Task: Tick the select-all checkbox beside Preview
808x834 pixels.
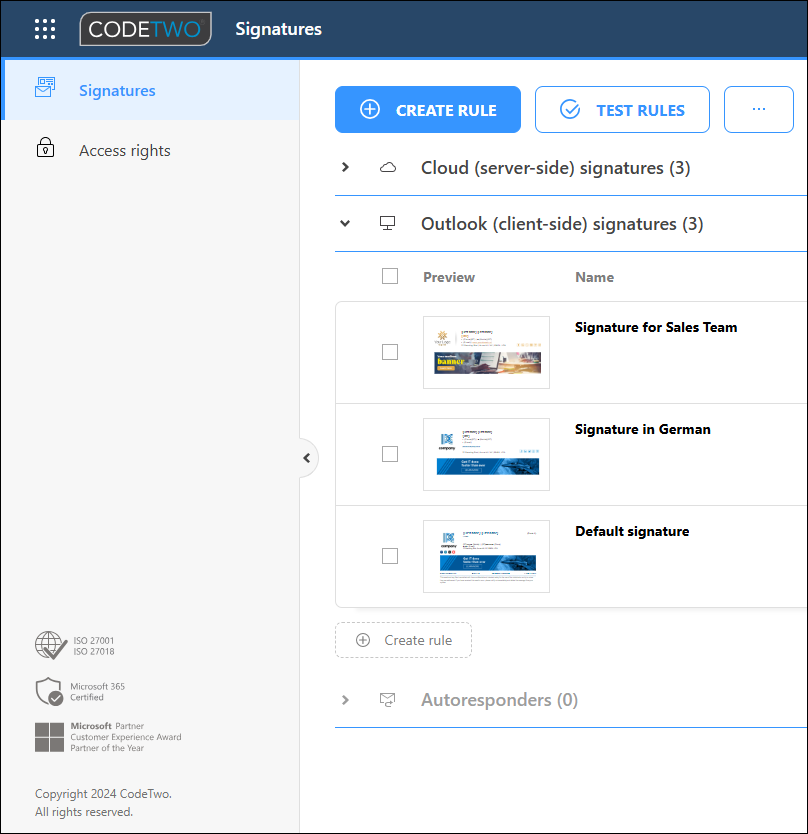Action: [390, 276]
